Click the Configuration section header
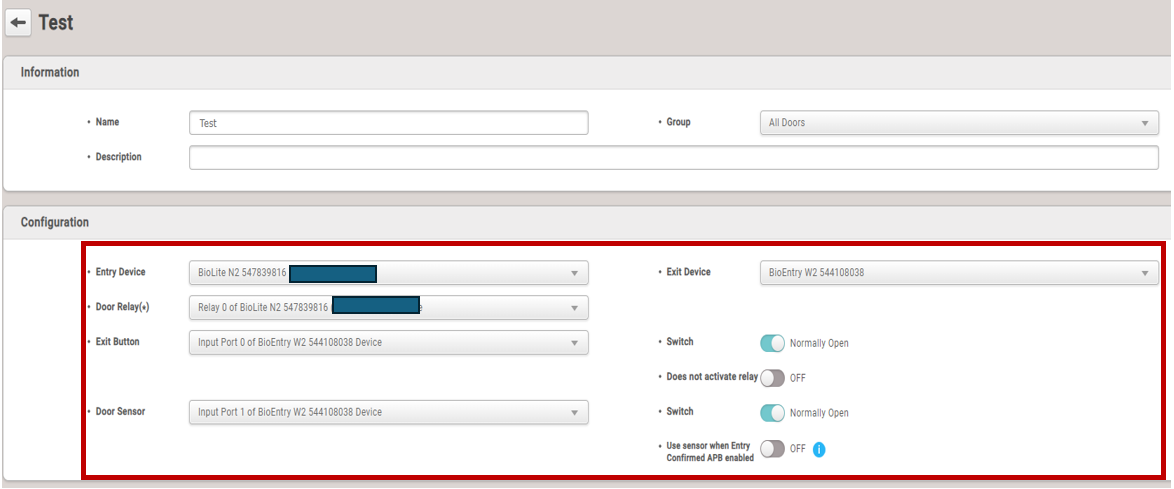This screenshot has width=1174, height=489. [55, 222]
